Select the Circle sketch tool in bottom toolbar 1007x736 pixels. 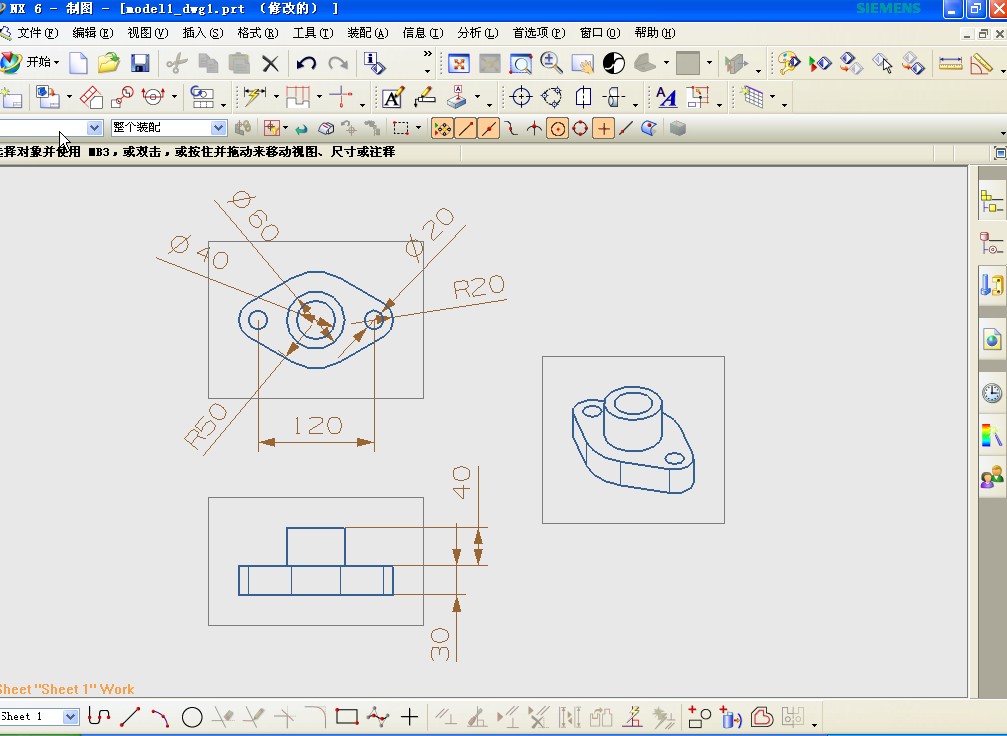pos(192,717)
